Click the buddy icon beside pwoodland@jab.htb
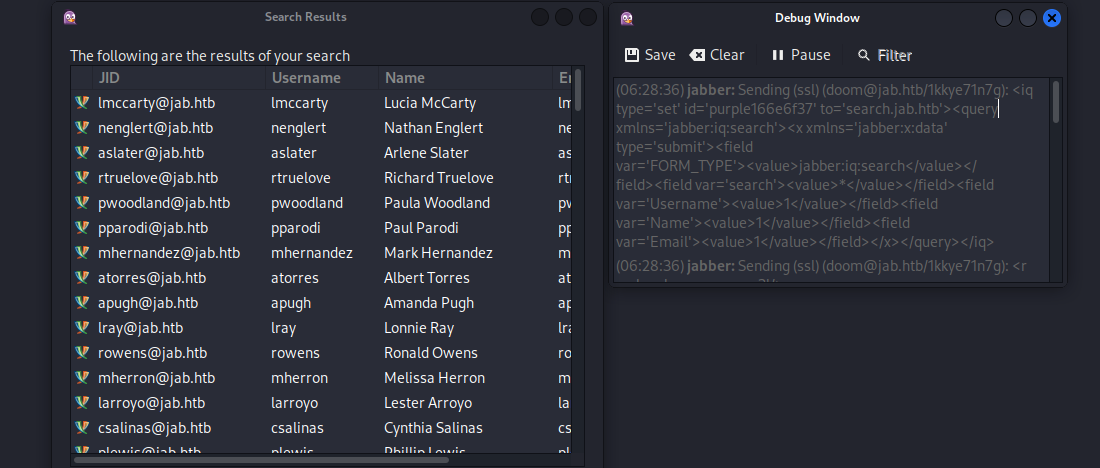1100x468 pixels. 82,203
